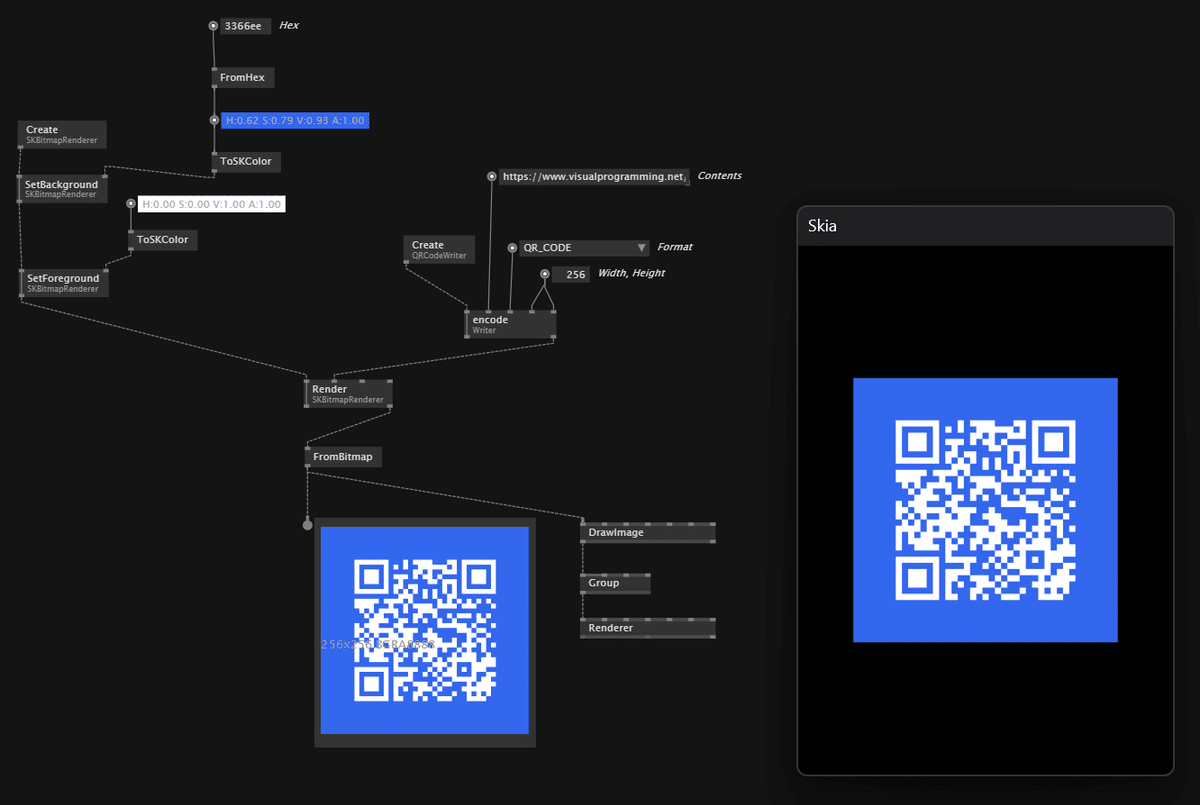
Task: Click the pin circle left of QR_CODE dropdown
Action: pyautogui.click(x=512, y=247)
